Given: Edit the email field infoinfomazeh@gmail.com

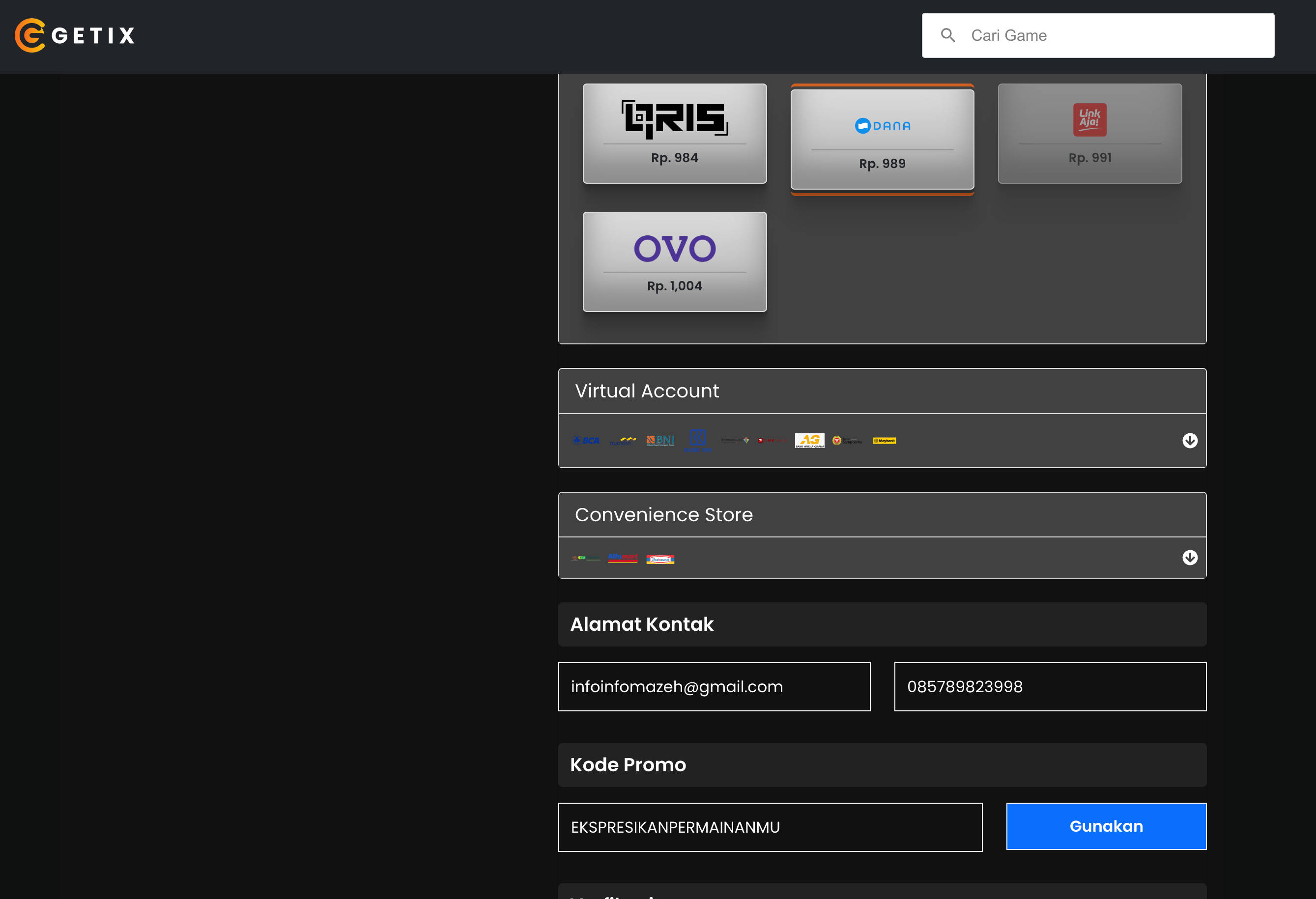Looking at the screenshot, I should point(714,687).
